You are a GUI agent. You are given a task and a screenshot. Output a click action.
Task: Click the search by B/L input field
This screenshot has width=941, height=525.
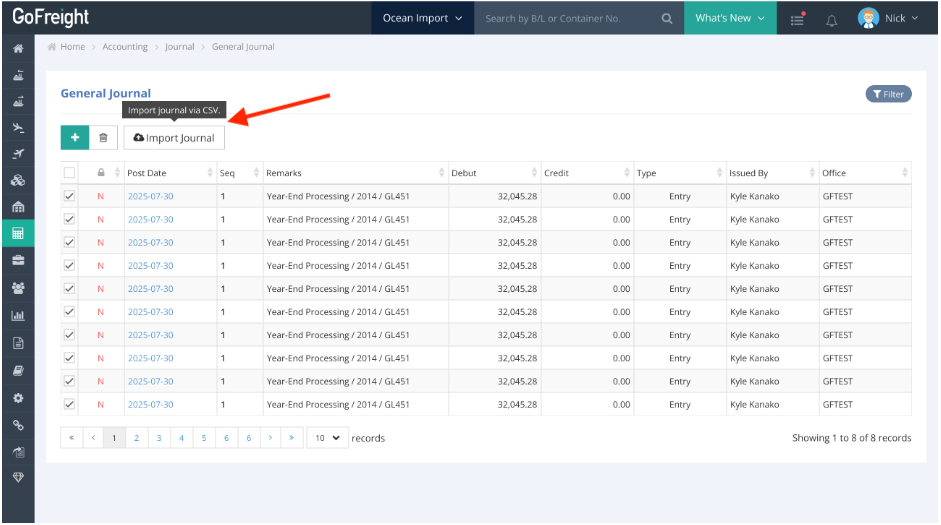pyautogui.click(x=565, y=18)
